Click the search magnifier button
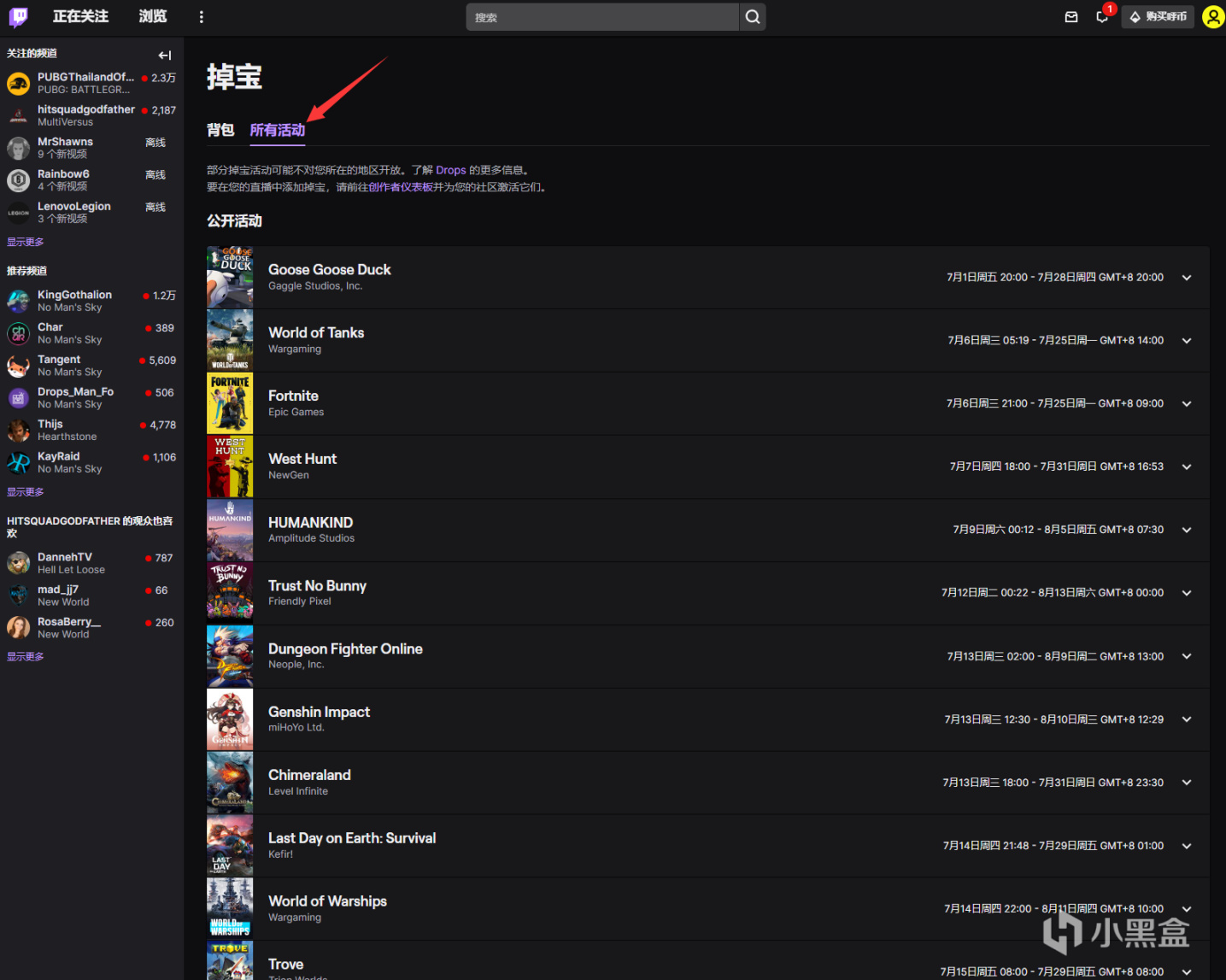1226x980 pixels. (x=753, y=17)
